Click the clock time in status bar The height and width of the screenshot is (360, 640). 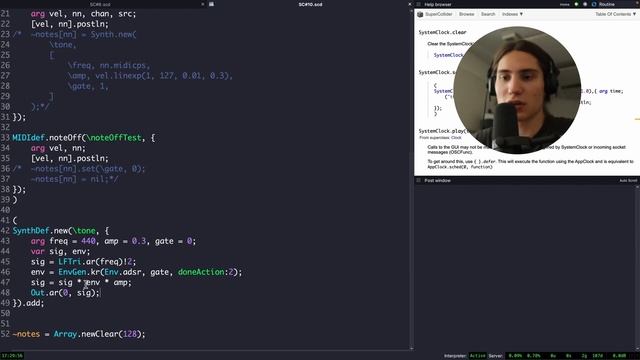coord(12,356)
